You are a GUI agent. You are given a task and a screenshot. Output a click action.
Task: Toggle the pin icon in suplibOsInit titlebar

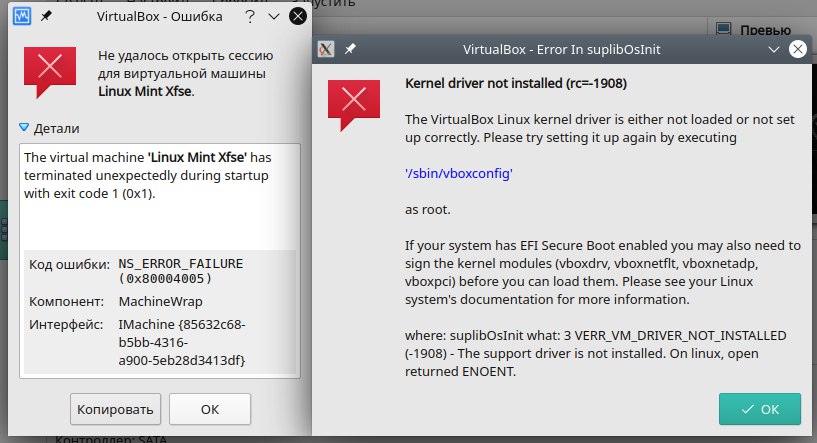coord(350,49)
